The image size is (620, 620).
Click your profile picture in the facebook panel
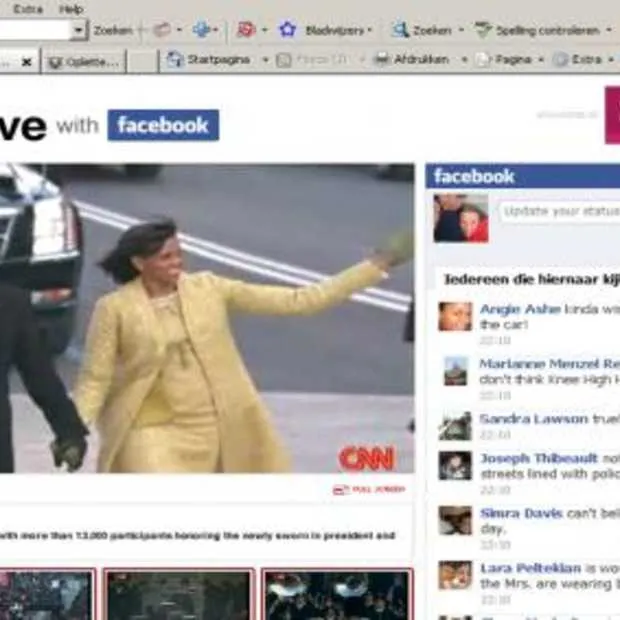tap(461, 217)
